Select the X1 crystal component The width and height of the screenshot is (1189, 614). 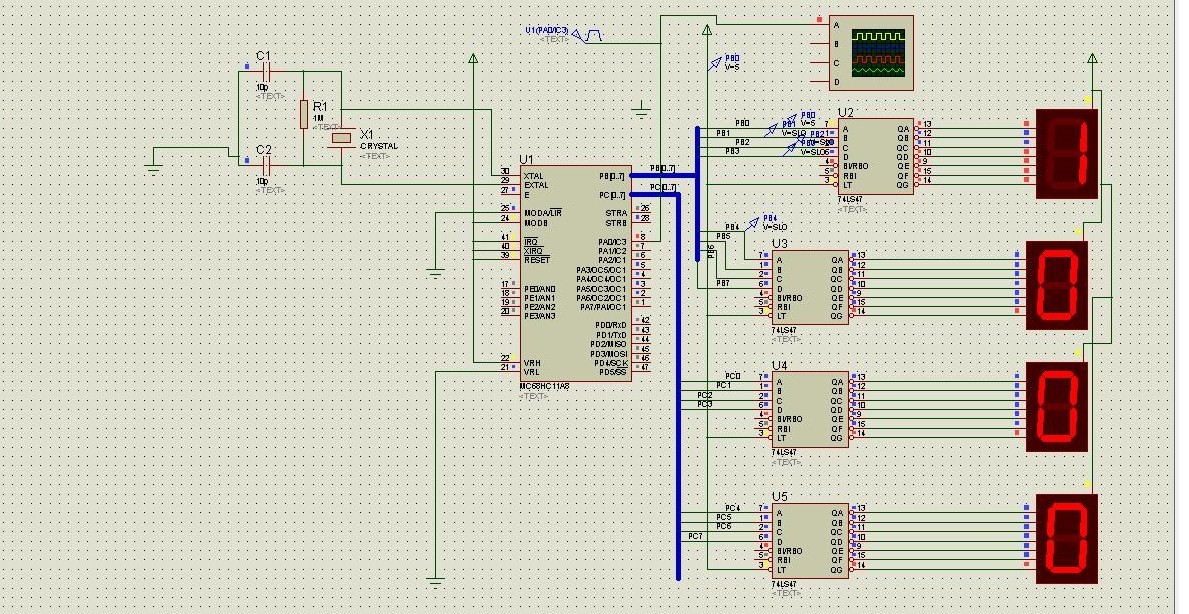coord(342,137)
